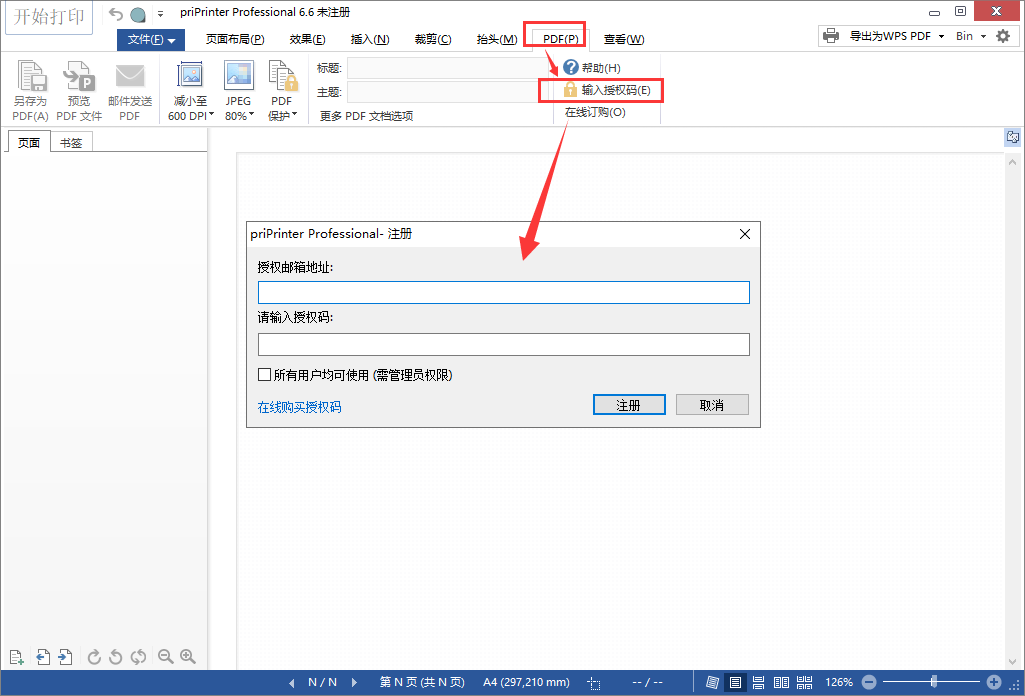Switch to 3D perspective page view icon
This screenshot has height=696, width=1025.
click(713, 683)
